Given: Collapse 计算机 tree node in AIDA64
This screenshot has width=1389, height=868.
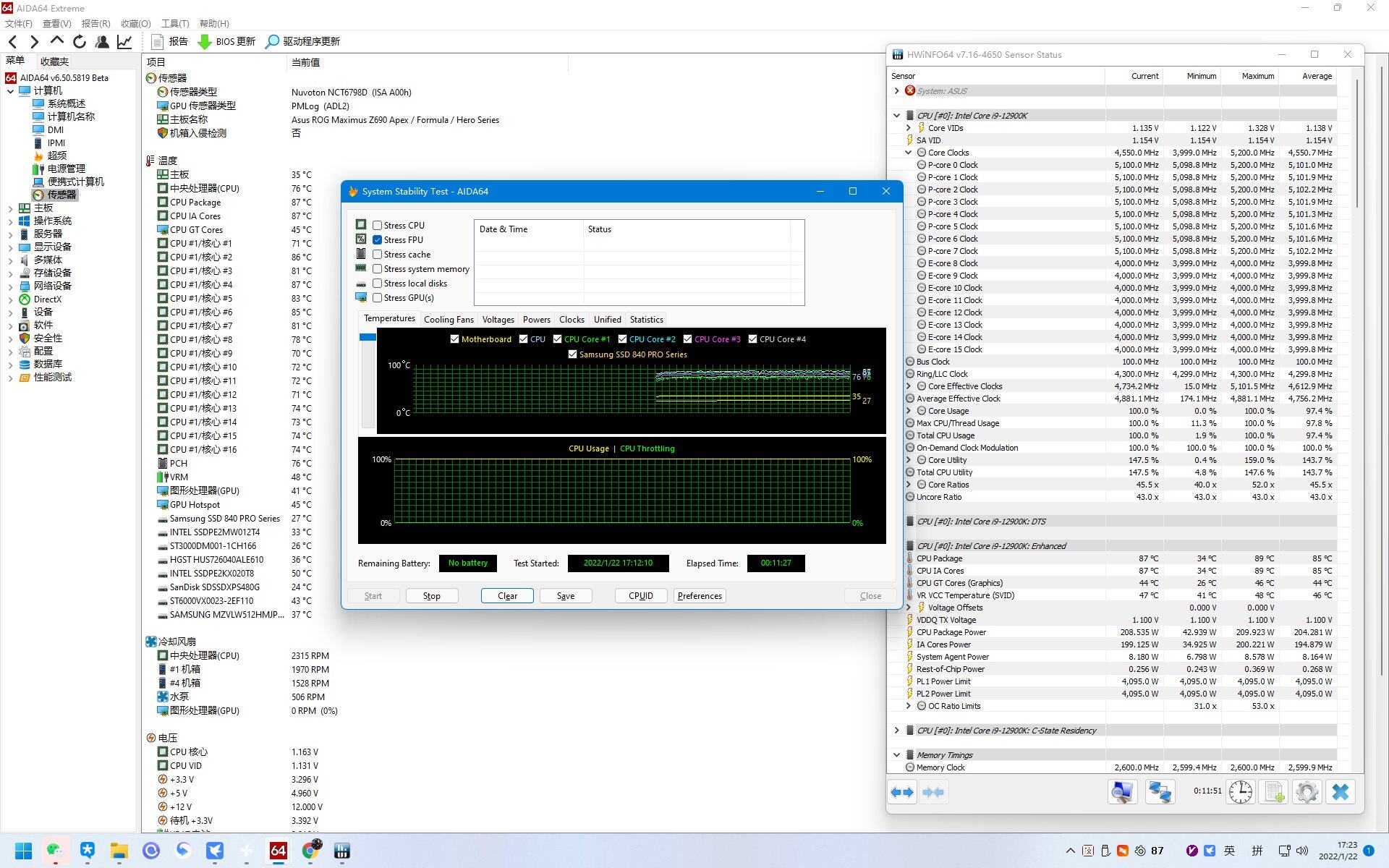Looking at the screenshot, I should [x=10, y=91].
